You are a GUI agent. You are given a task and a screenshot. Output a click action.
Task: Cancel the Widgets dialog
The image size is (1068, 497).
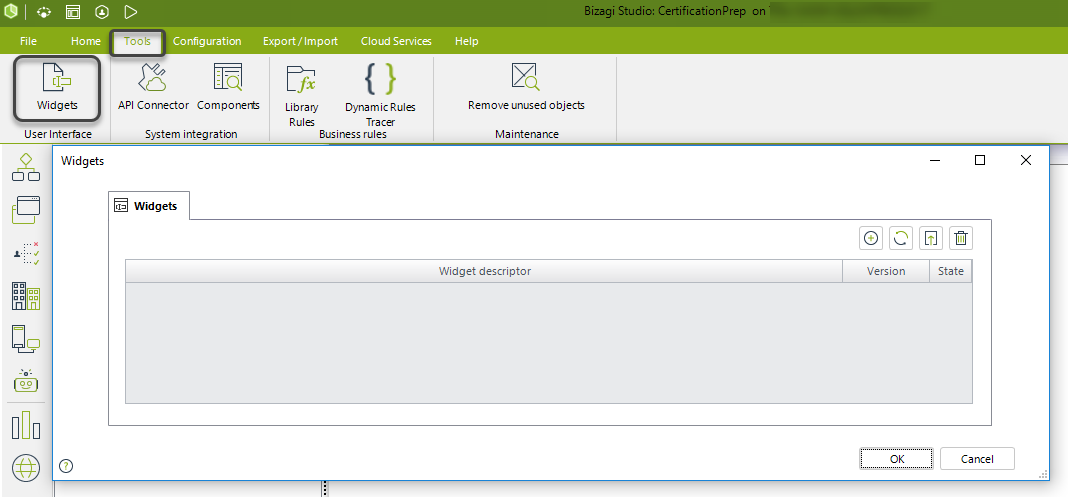(x=977, y=459)
